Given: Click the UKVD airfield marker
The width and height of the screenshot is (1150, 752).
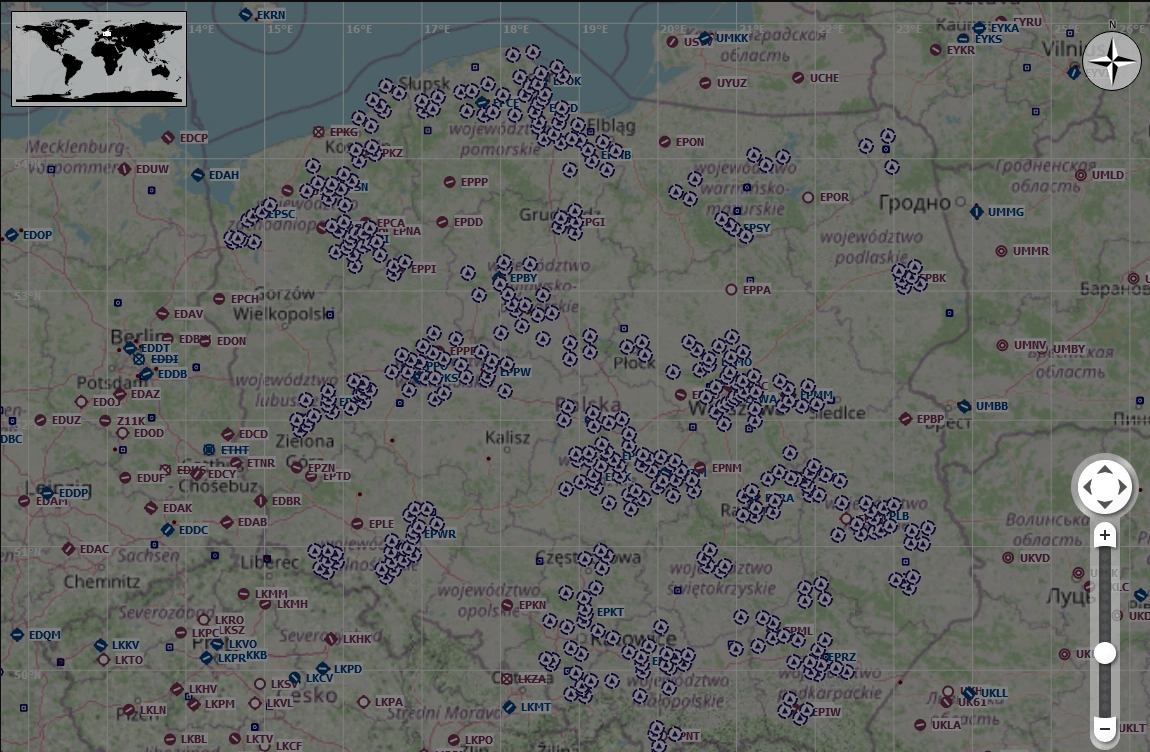Looking at the screenshot, I should pyautogui.click(x=1008, y=558).
